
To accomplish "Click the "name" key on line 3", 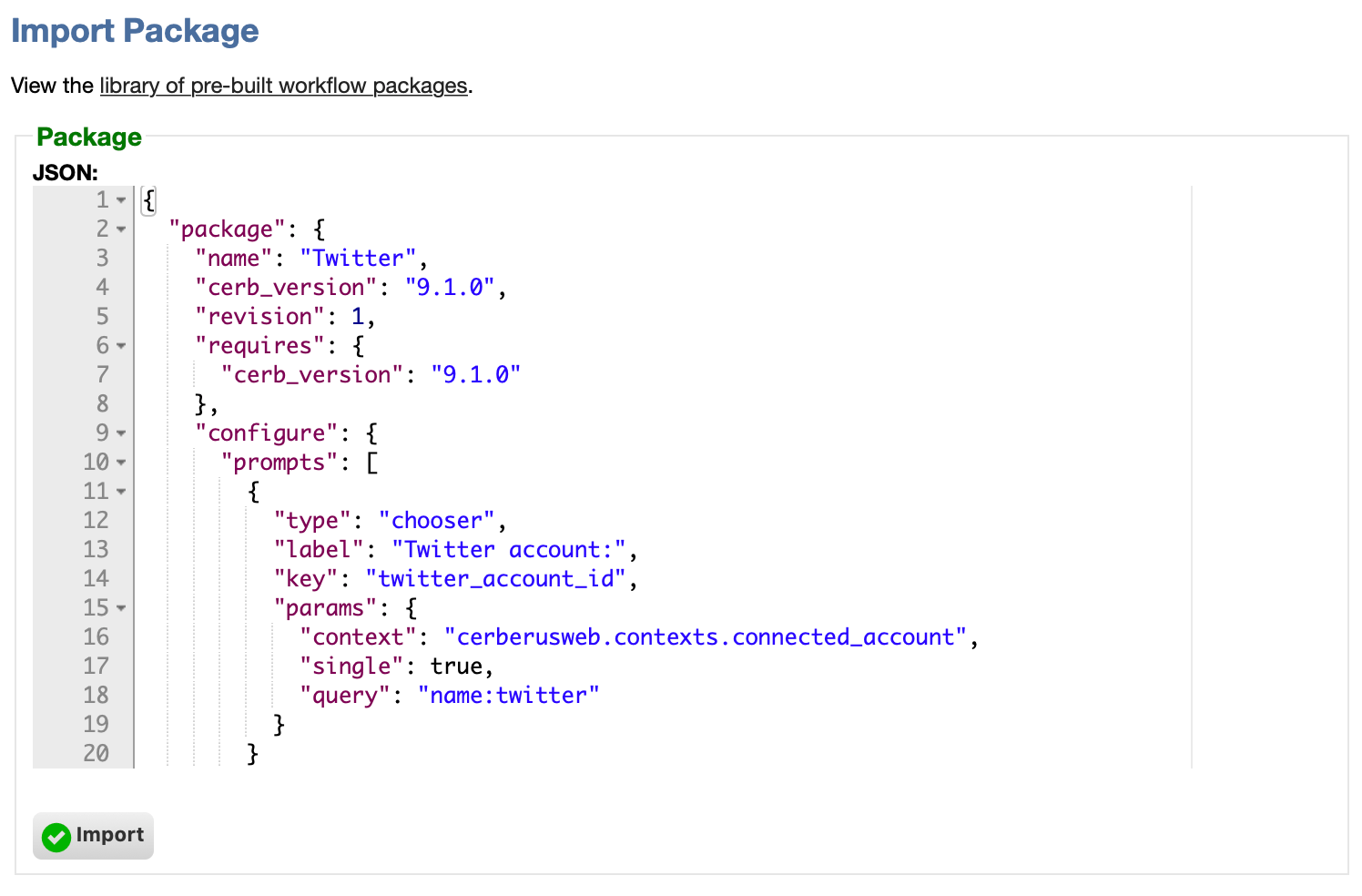I will coord(234,259).
